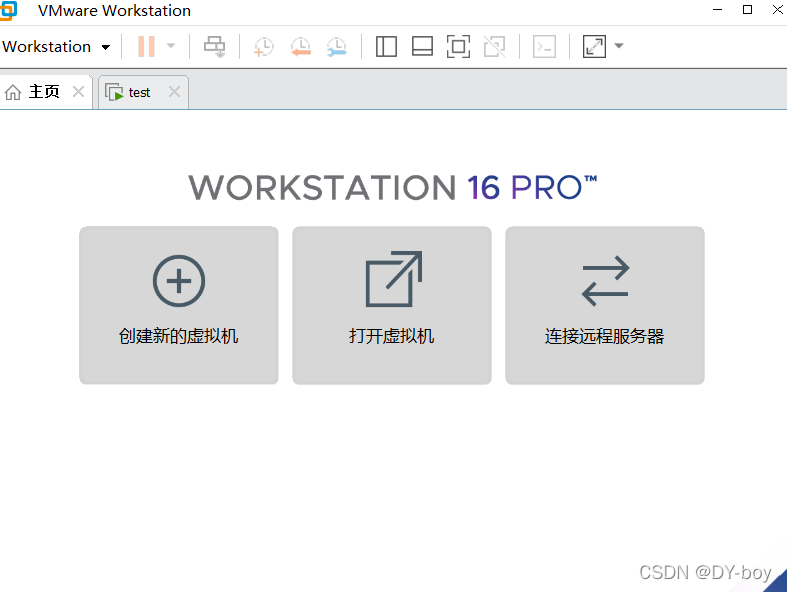787x592 pixels.
Task: Open the snapshot manager icon
Action: pos(337,47)
